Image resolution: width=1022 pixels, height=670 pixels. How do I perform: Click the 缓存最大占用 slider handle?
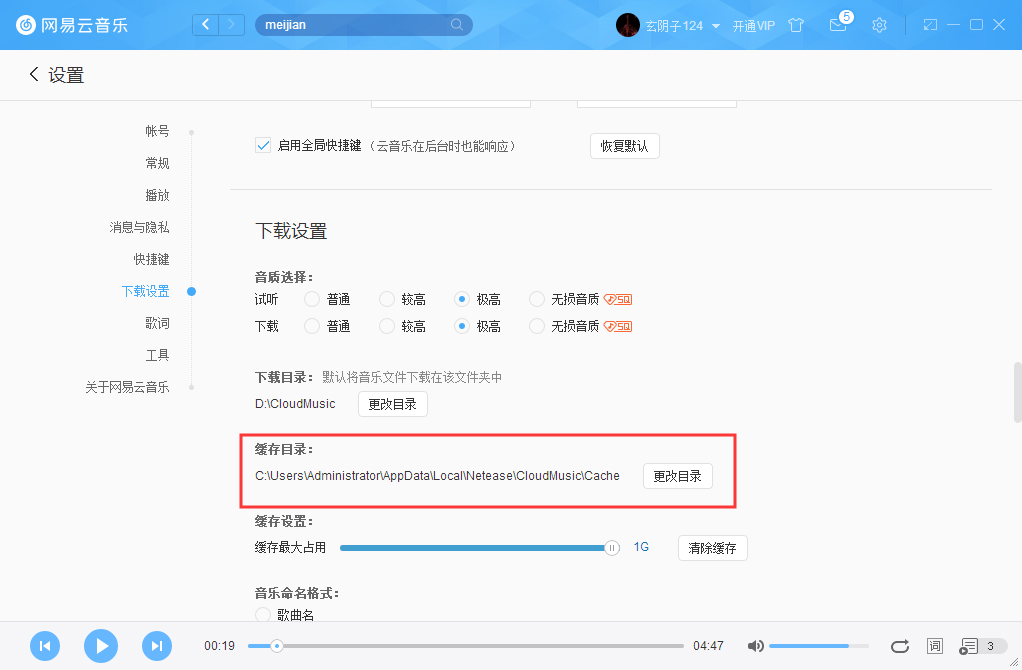coord(611,548)
